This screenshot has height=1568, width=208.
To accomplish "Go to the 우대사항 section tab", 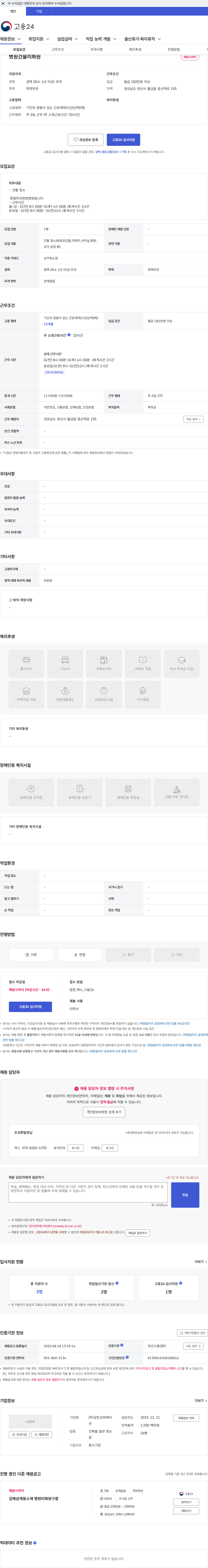I will point(97,49).
